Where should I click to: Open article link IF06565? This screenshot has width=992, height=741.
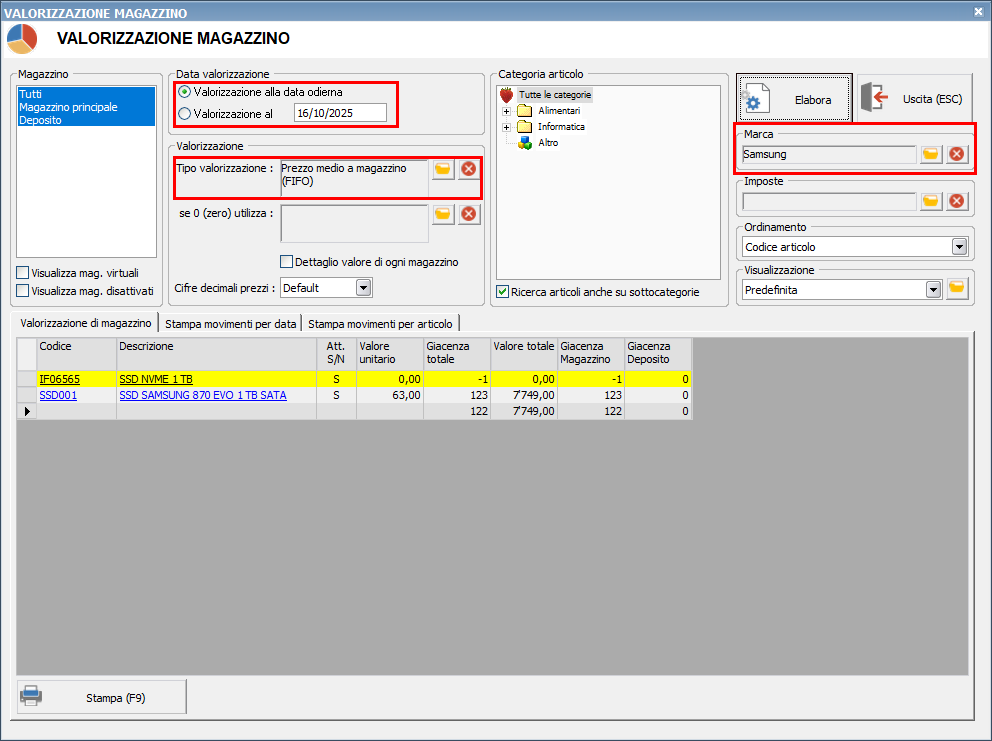[59, 379]
